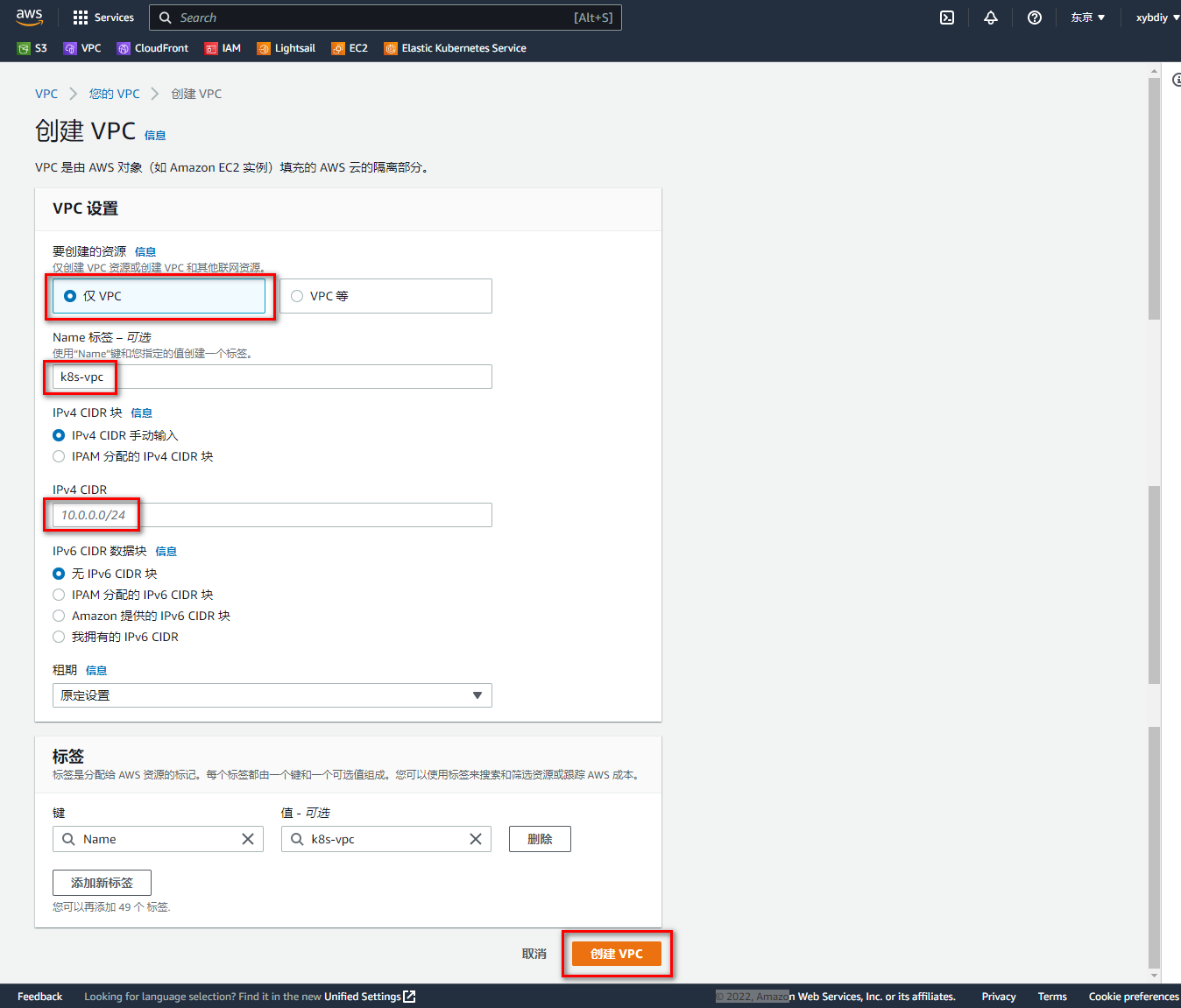Open 信息 link beside IPv6 CIDR 数据块
1181x1008 pixels.
click(x=166, y=552)
